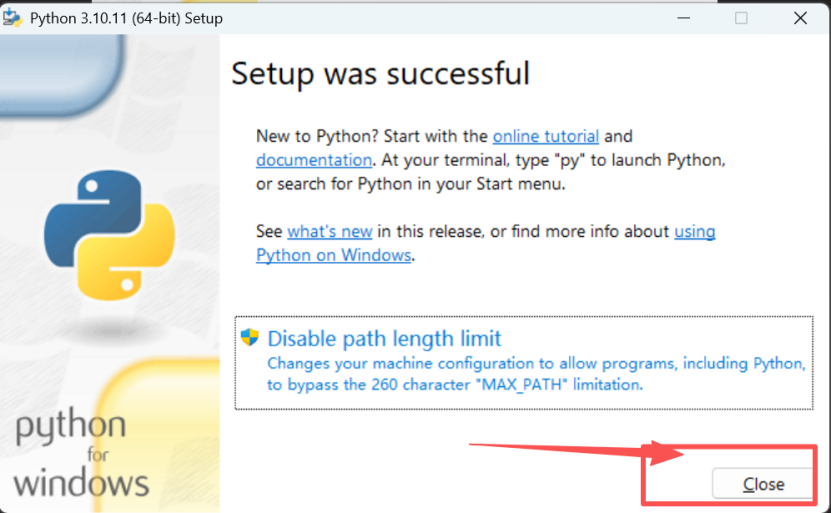This screenshot has width=831, height=513.
Task: Close the setup window with the X
Action: 800,18
